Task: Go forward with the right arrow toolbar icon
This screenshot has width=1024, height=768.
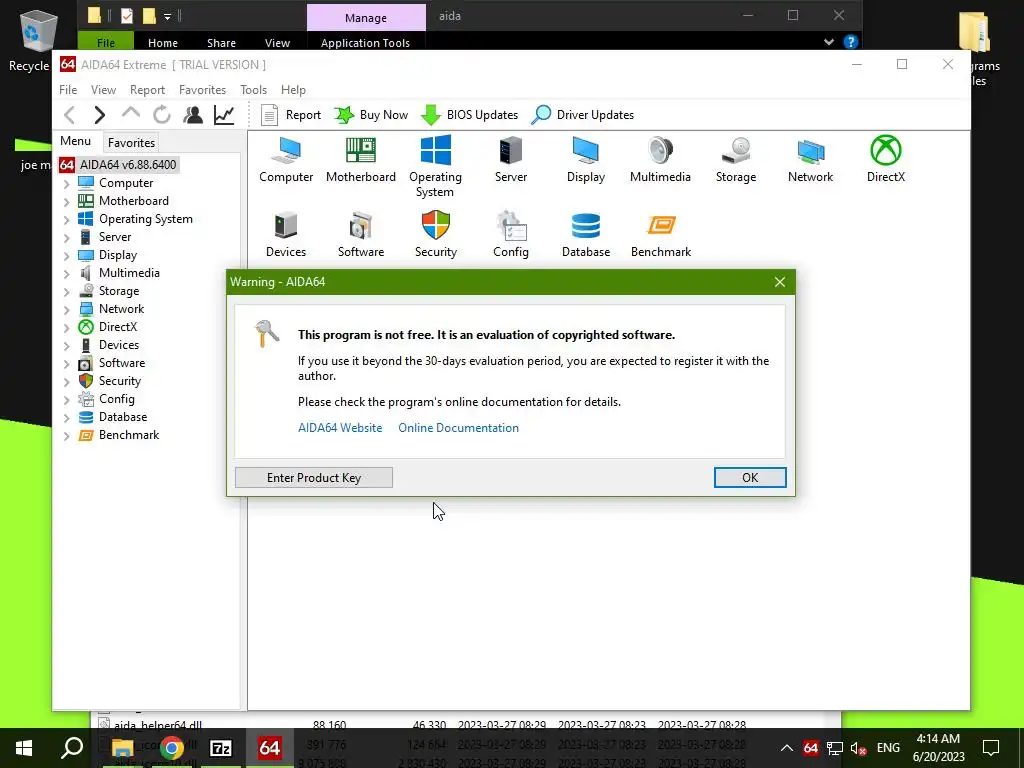Action: tap(99, 115)
